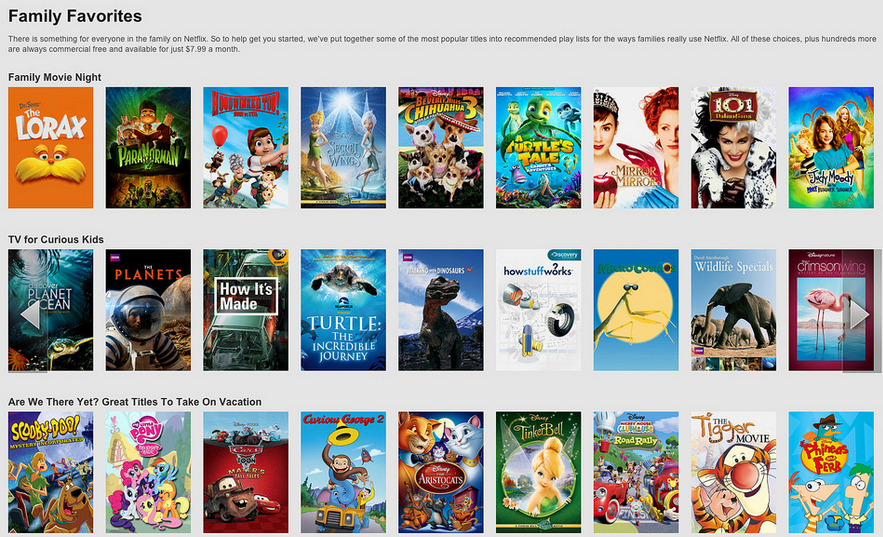Open the Microcosmos mantis poster
Image resolution: width=883 pixels, height=537 pixels.
coord(636,310)
